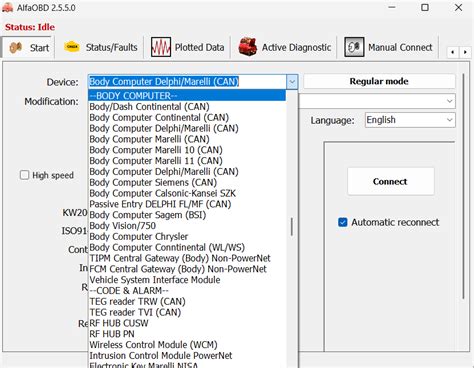Select Body/Dash Continental (CAN)
This screenshot has width=474, height=368.
(187, 107)
